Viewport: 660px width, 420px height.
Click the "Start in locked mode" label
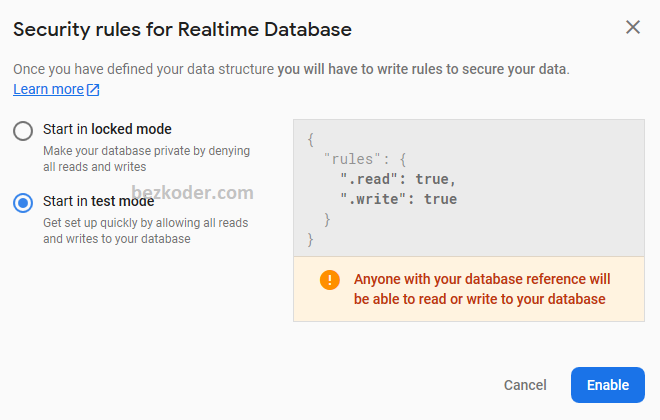pos(107,129)
